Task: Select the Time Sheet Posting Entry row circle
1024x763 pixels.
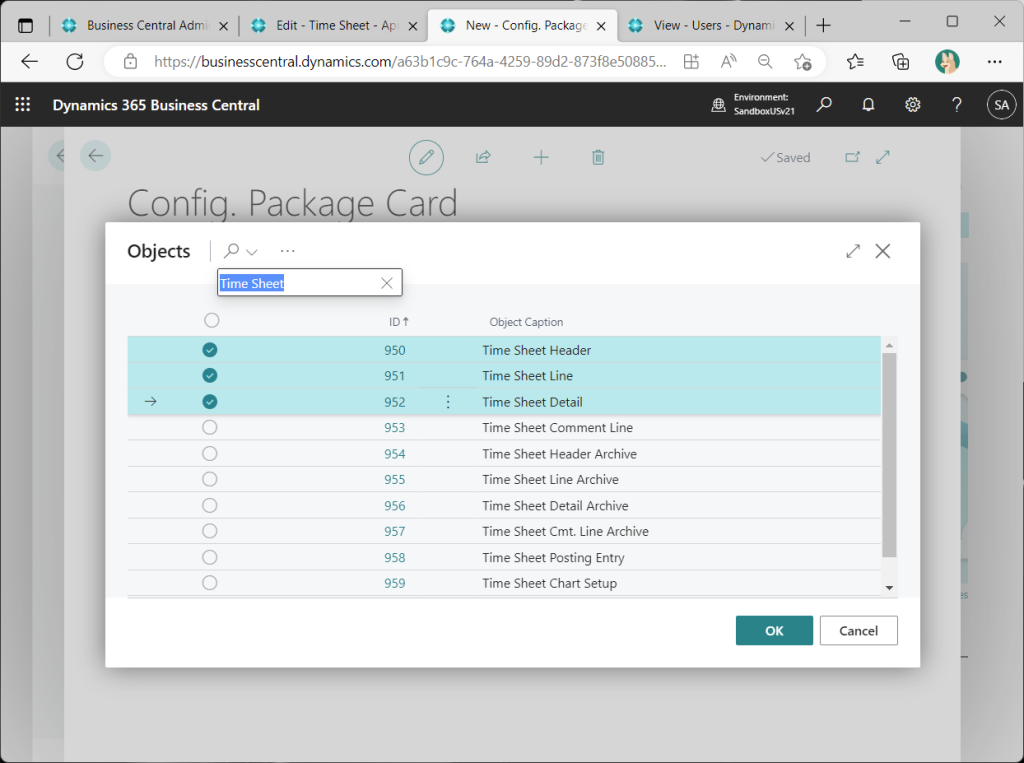Action: [x=210, y=557]
